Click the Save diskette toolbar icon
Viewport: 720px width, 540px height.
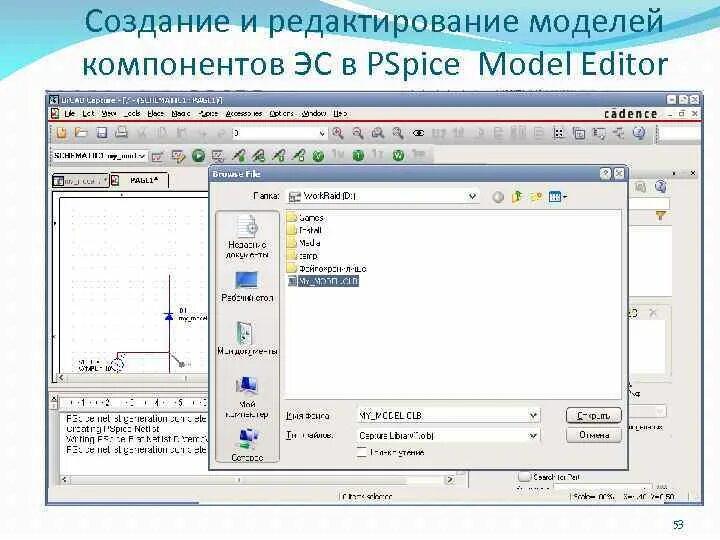click(x=101, y=133)
